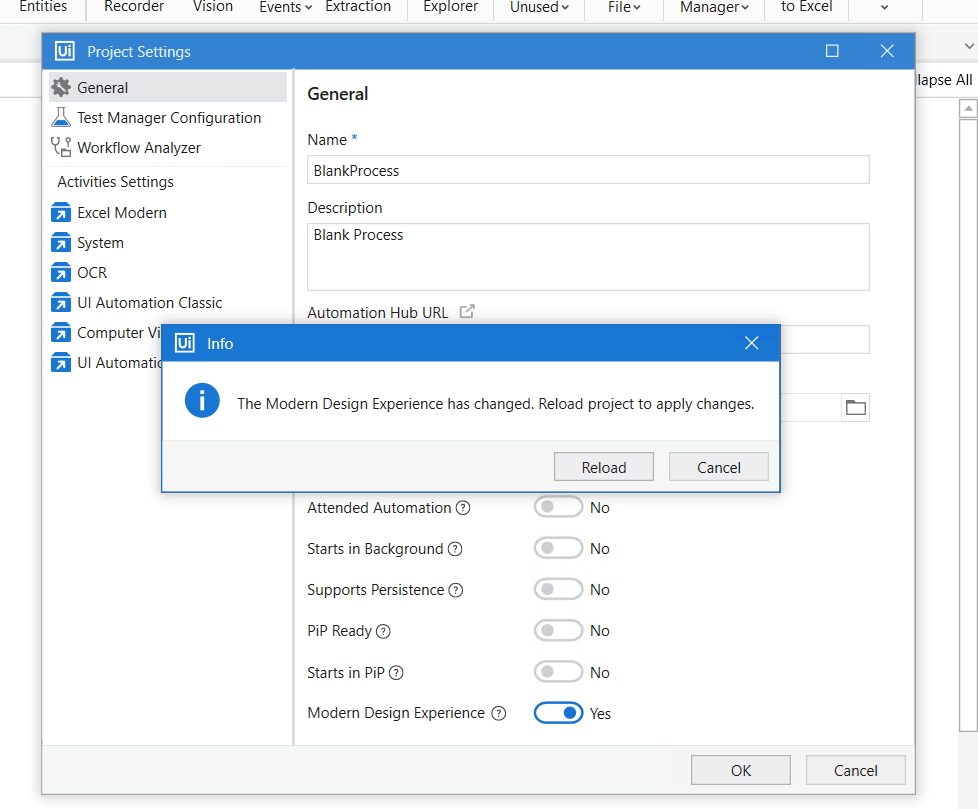This screenshot has width=978, height=809.
Task: Click the to Excel ribbon button
Action: click(806, 6)
